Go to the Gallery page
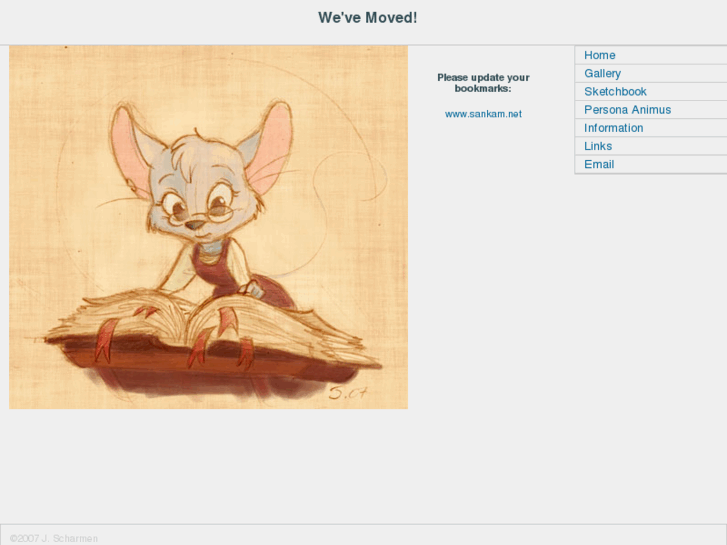The image size is (727, 545). coord(602,73)
